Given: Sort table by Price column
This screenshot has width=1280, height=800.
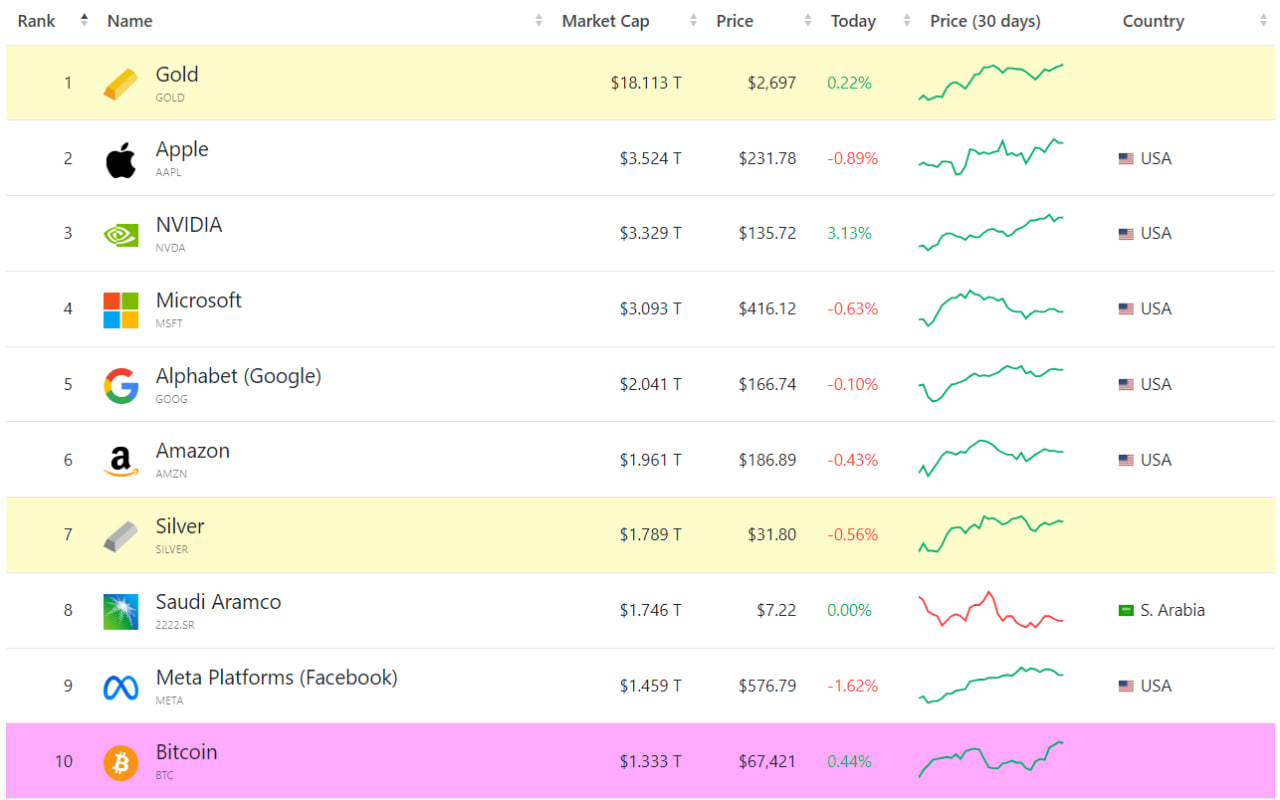Looking at the screenshot, I should 734,21.
